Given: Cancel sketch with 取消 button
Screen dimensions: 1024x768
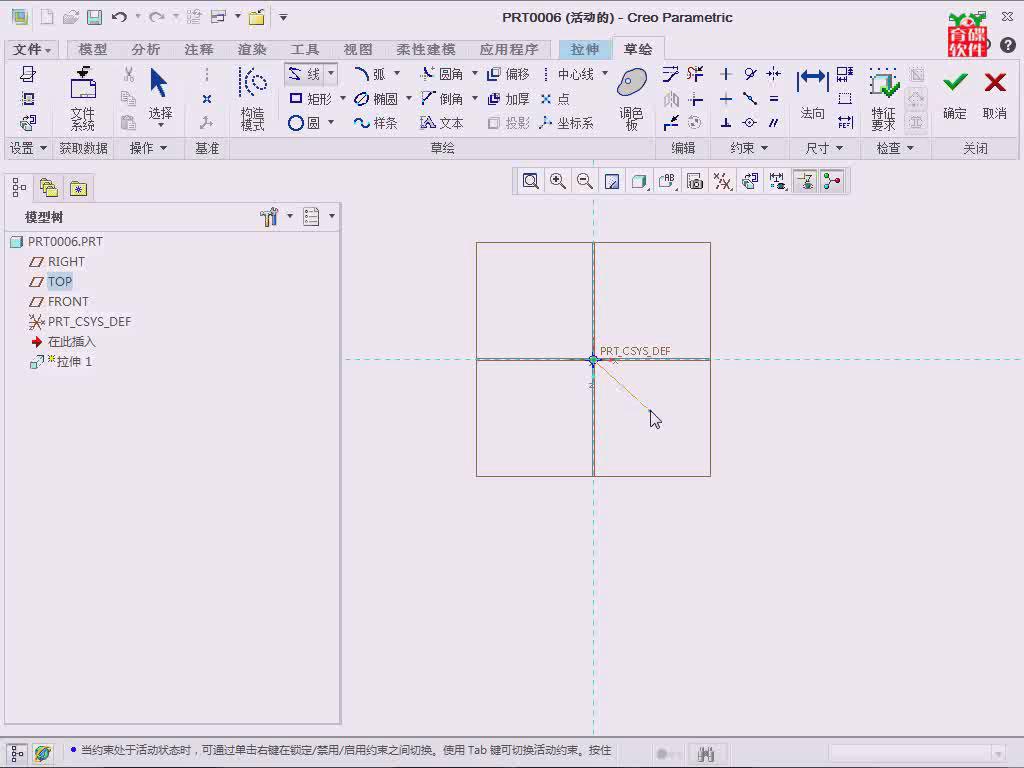Looking at the screenshot, I should (x=995, y=95).
